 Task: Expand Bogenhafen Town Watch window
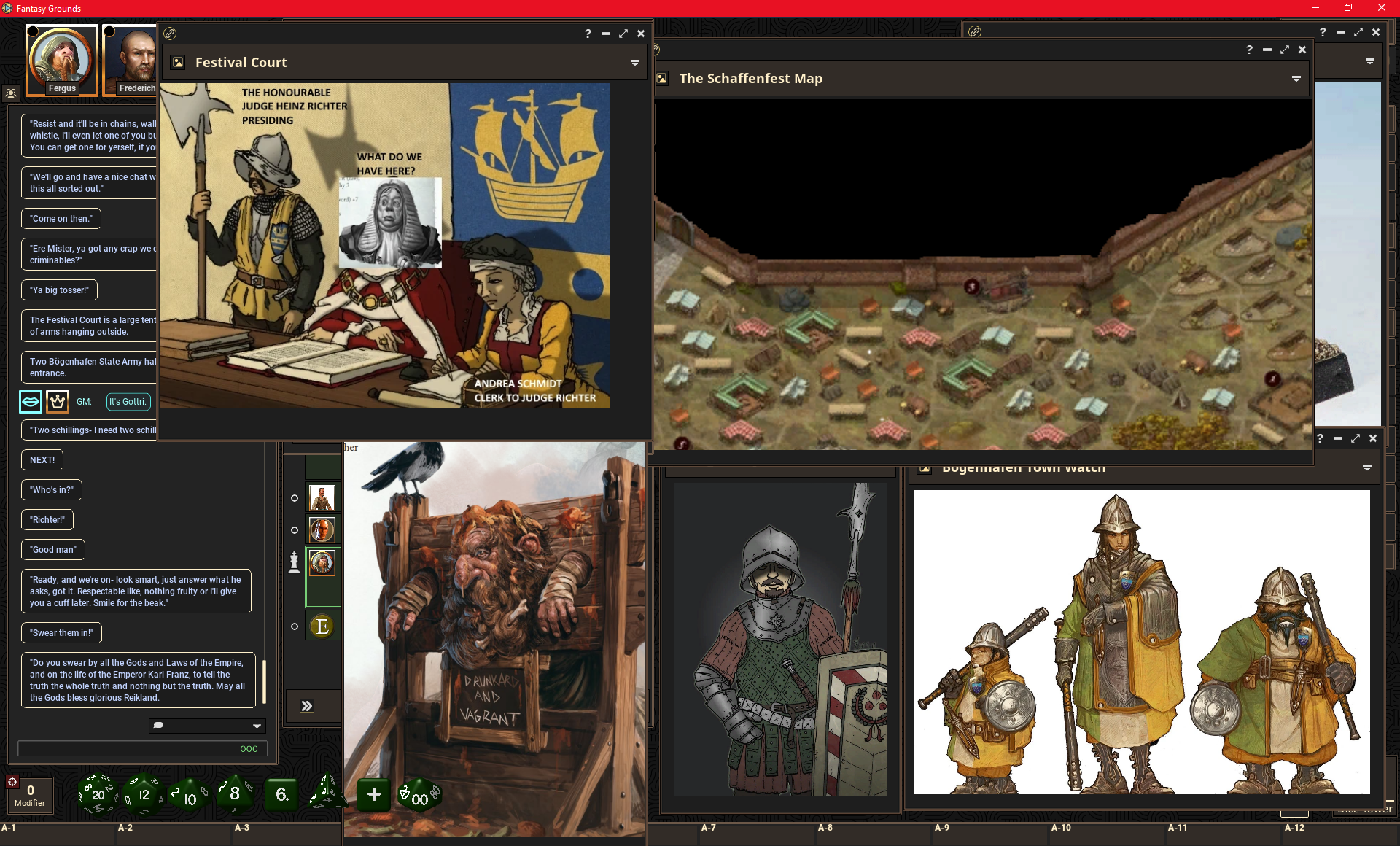click(1356, 438)
